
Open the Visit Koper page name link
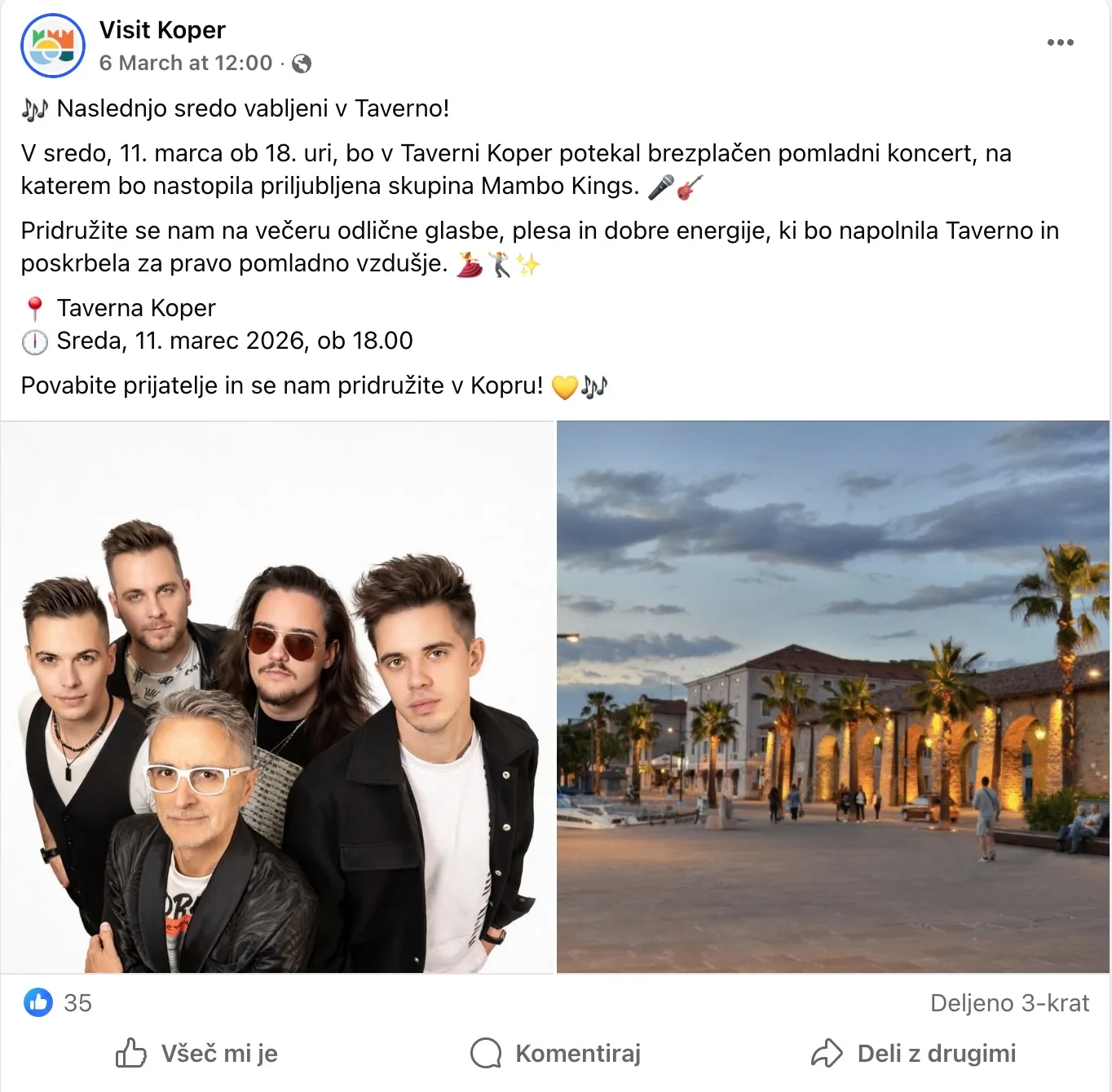click(x=162, y=30)
